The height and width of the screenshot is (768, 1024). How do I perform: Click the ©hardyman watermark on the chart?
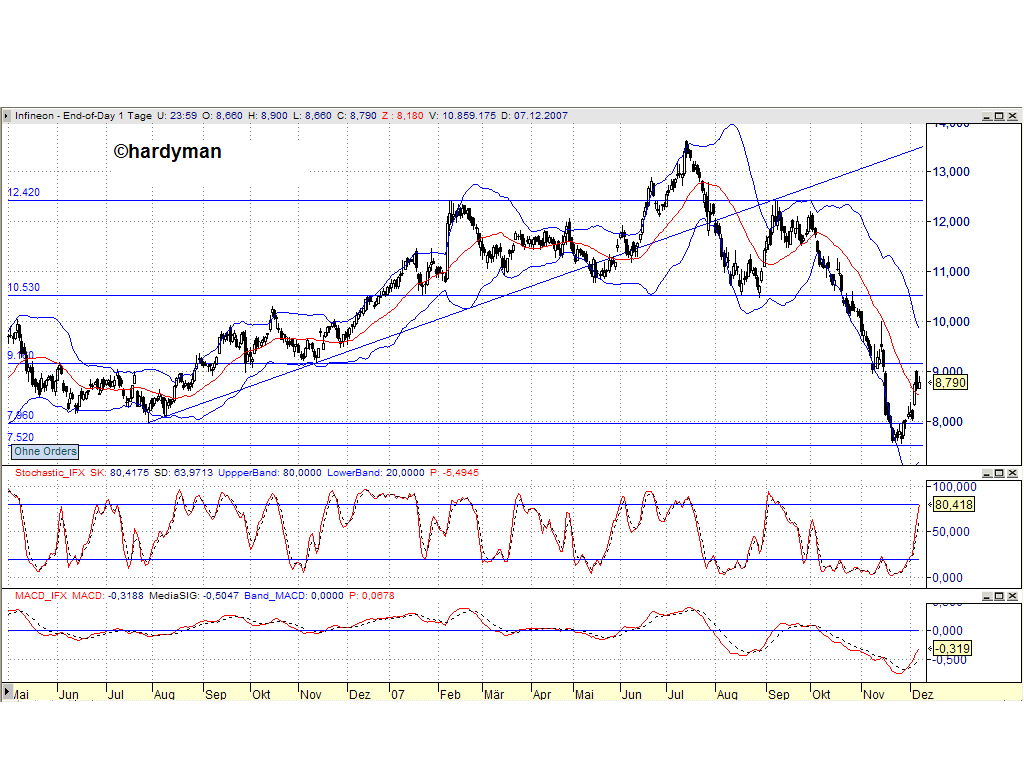coord(169,151)
